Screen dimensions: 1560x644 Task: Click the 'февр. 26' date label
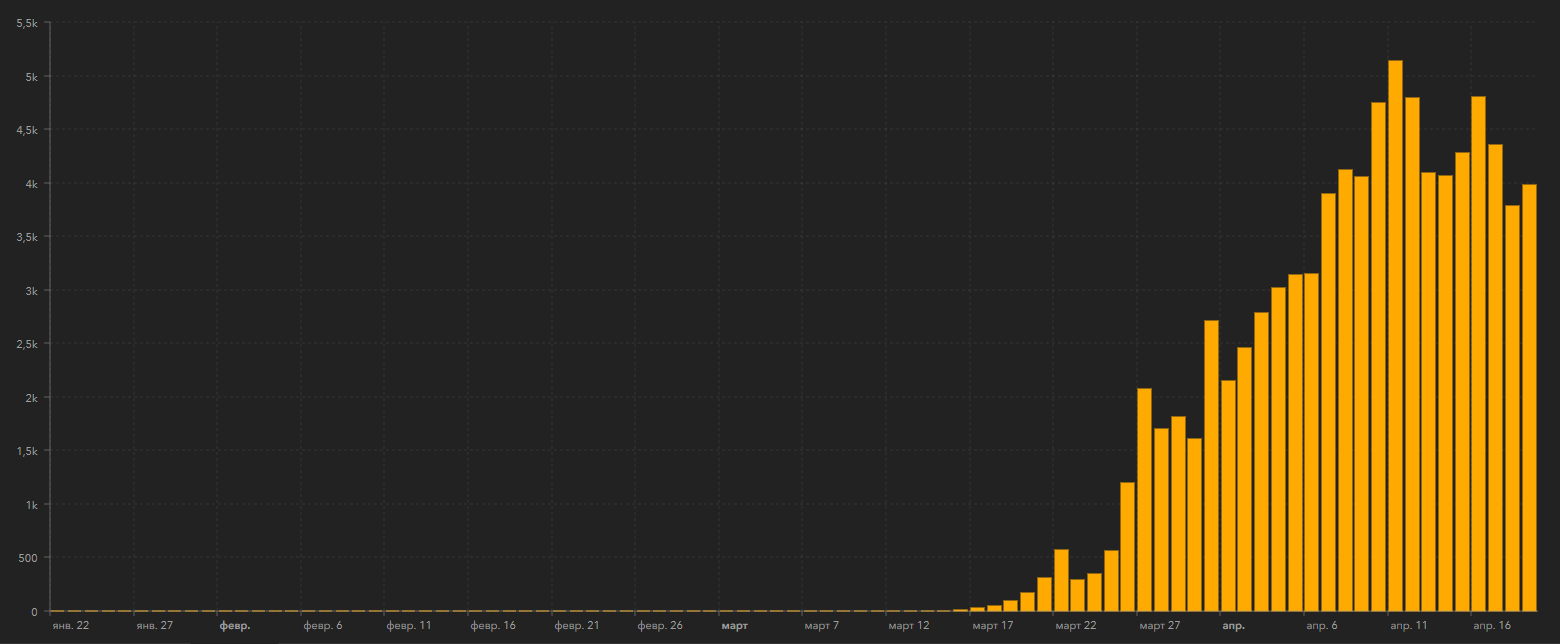pyautogui.click(x=660, y=626)
